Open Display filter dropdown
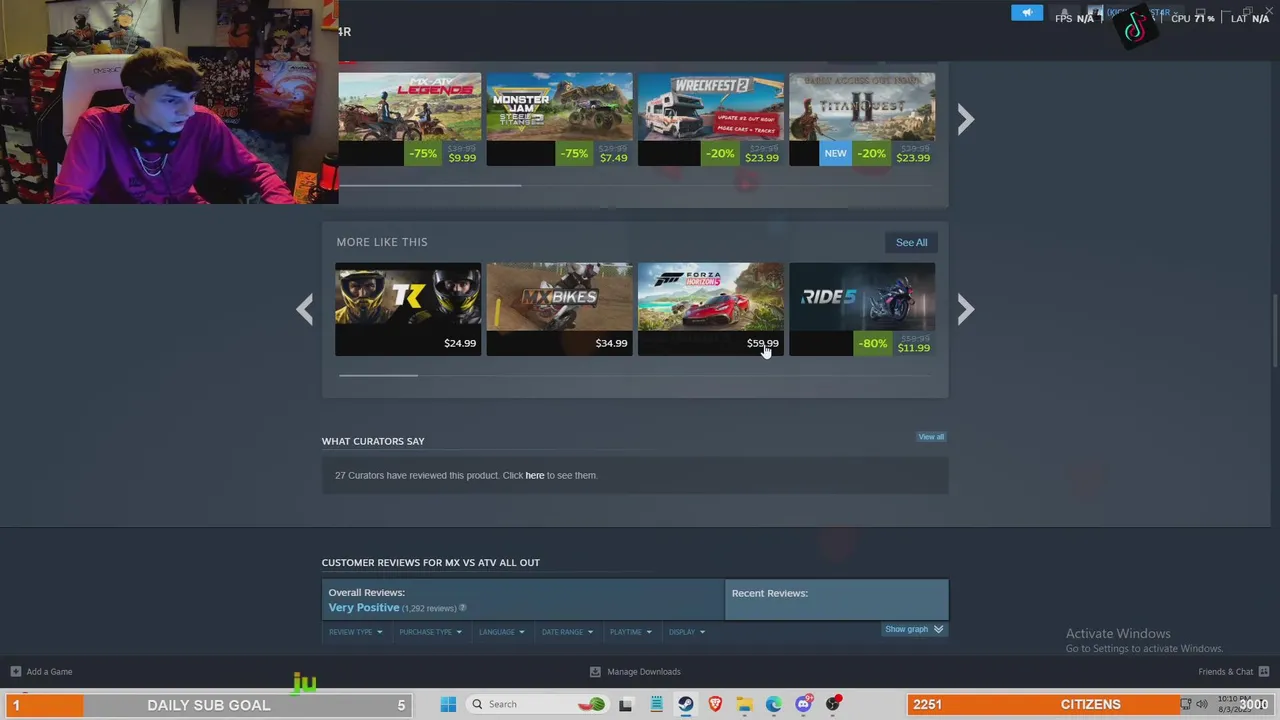Viewport: 1280px width, 720px height. pos(686,632)
